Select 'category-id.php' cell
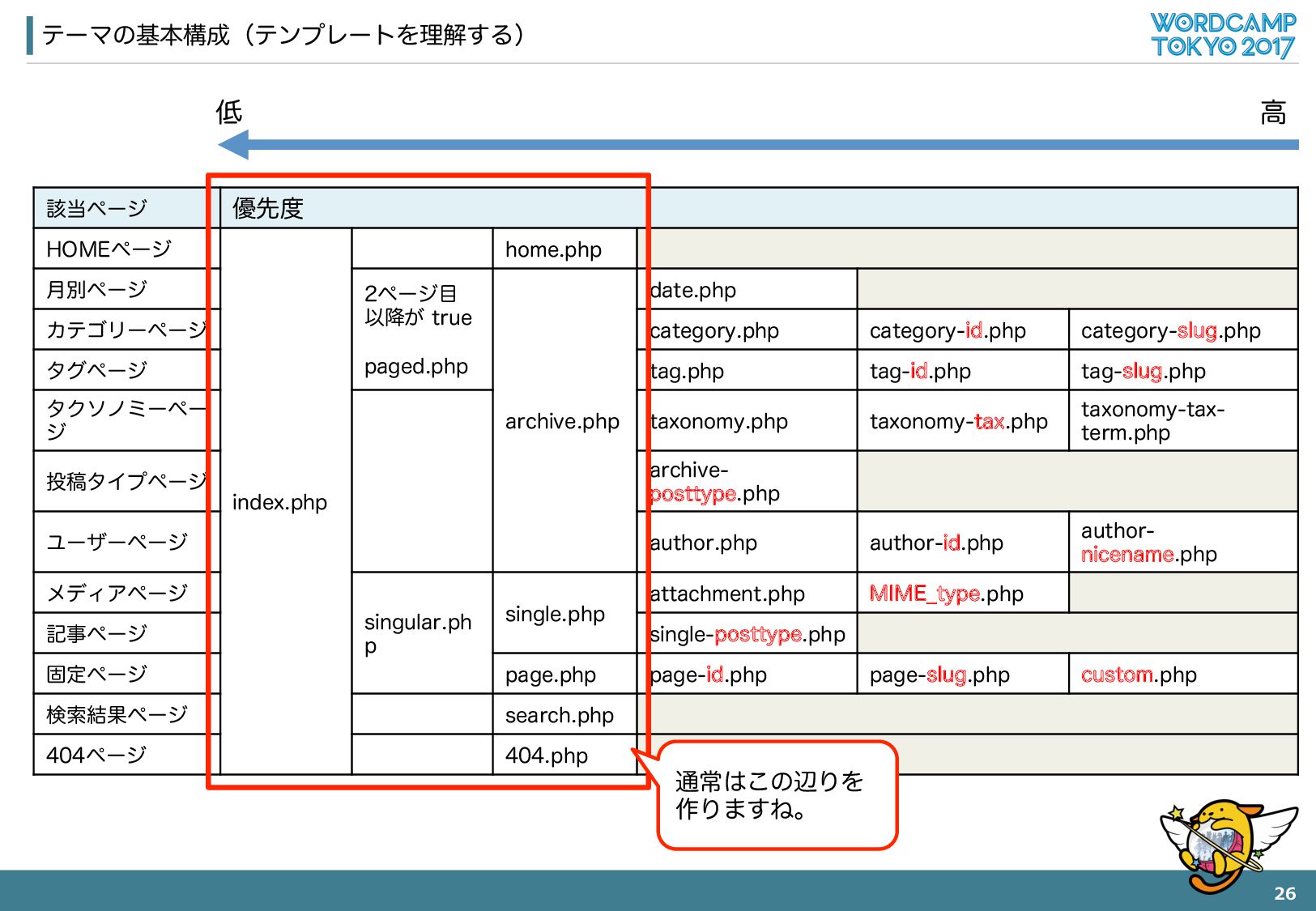Image resolution: width=1316 pixels, height=911 pixels. [963, 330]
